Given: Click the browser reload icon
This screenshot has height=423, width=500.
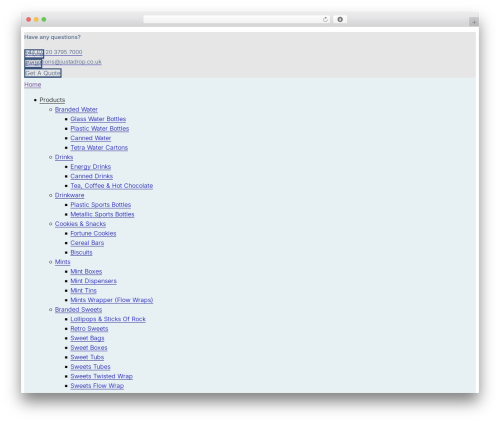Looking at the screenshot, I should click(x=325, y=20).
